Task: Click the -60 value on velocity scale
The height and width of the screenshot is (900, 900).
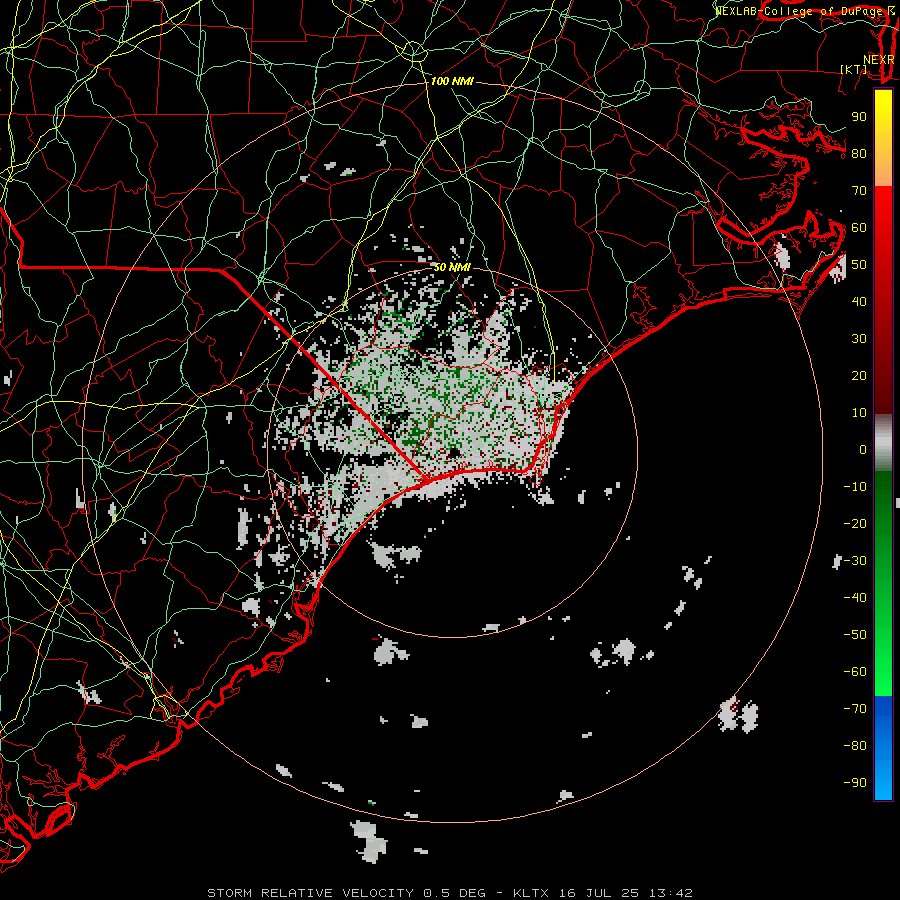Action: point(855,672)
